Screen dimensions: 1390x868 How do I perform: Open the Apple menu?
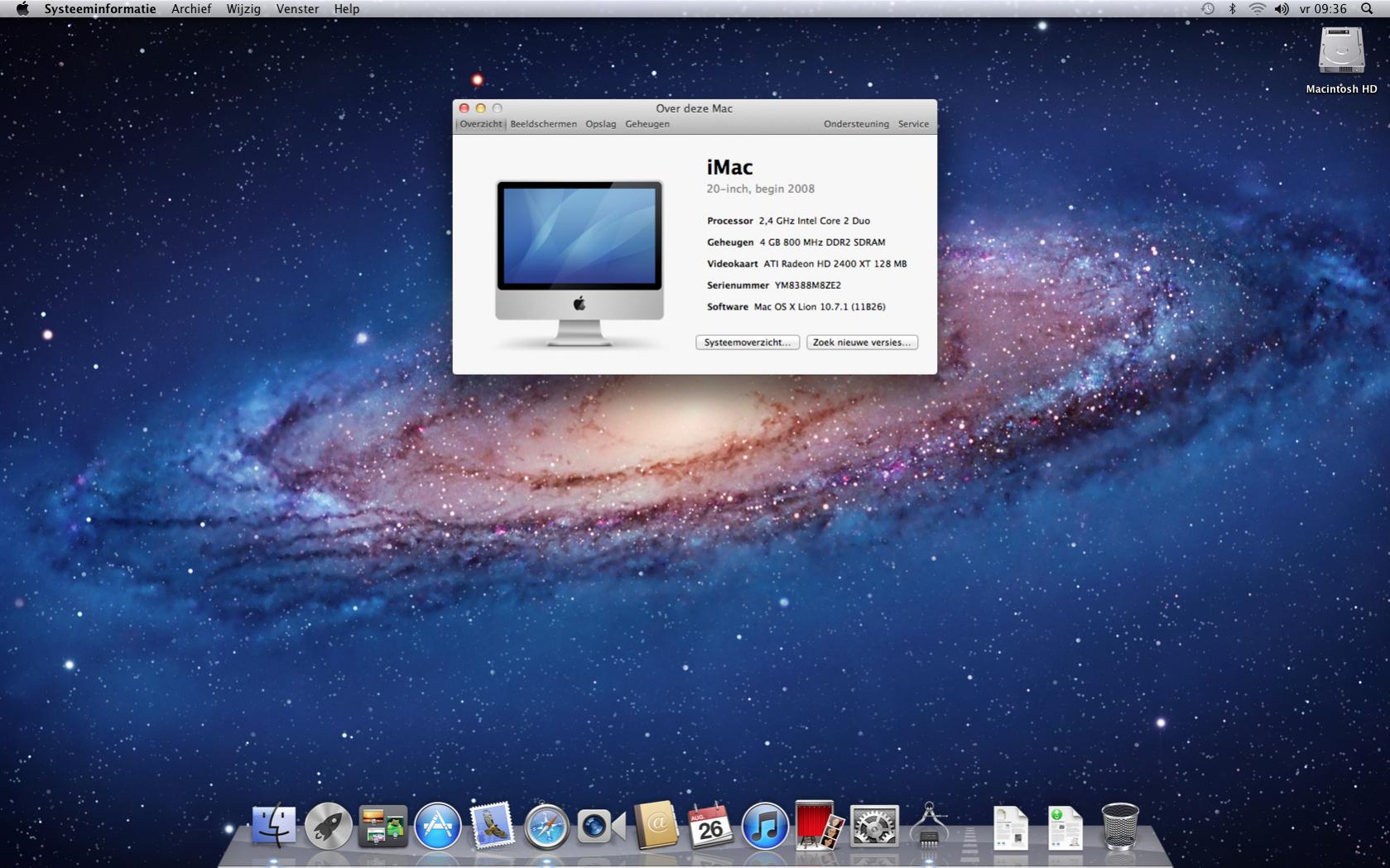[22, 9]
